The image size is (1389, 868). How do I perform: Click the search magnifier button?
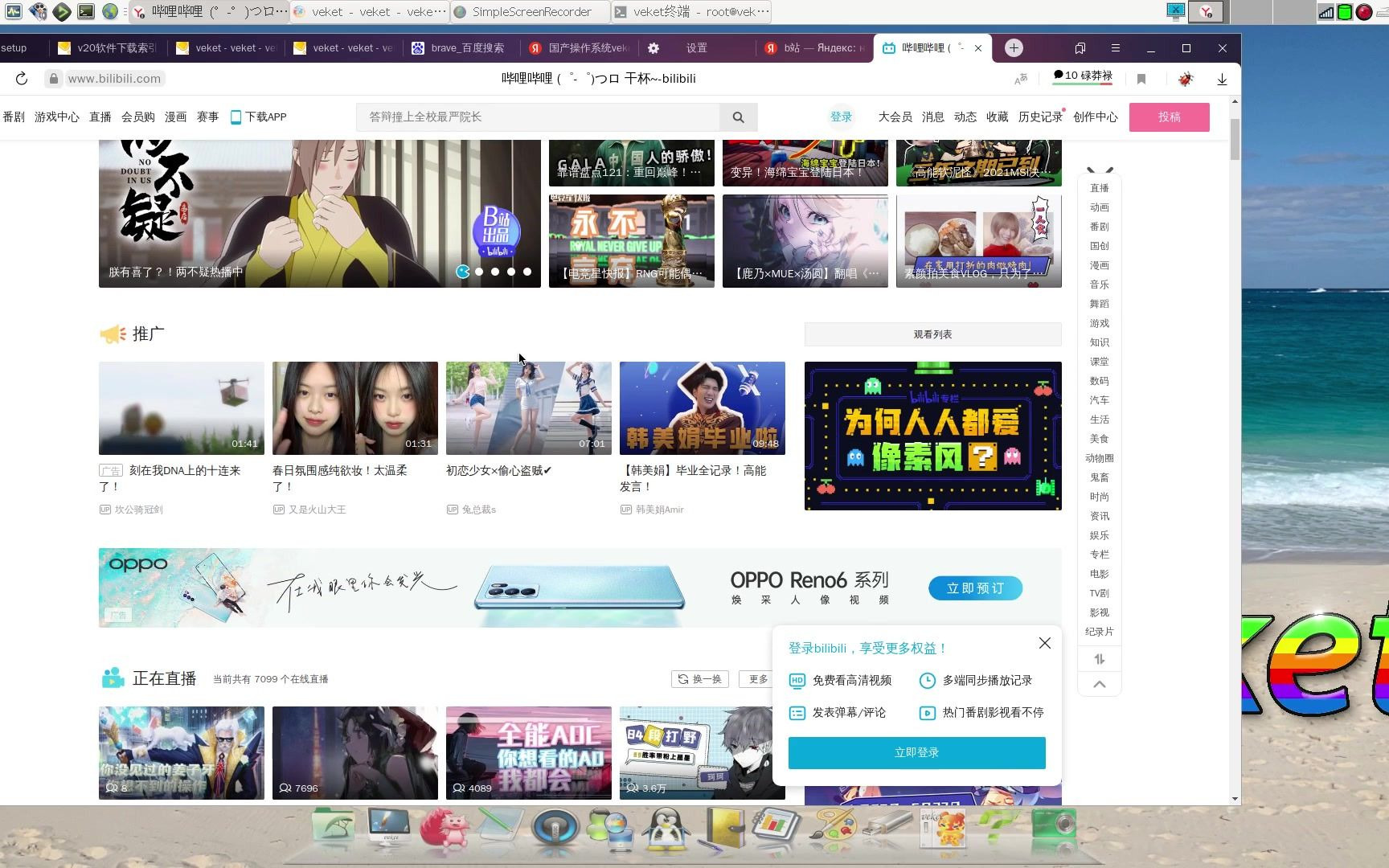pyautogui.click(x=738, y=117)
